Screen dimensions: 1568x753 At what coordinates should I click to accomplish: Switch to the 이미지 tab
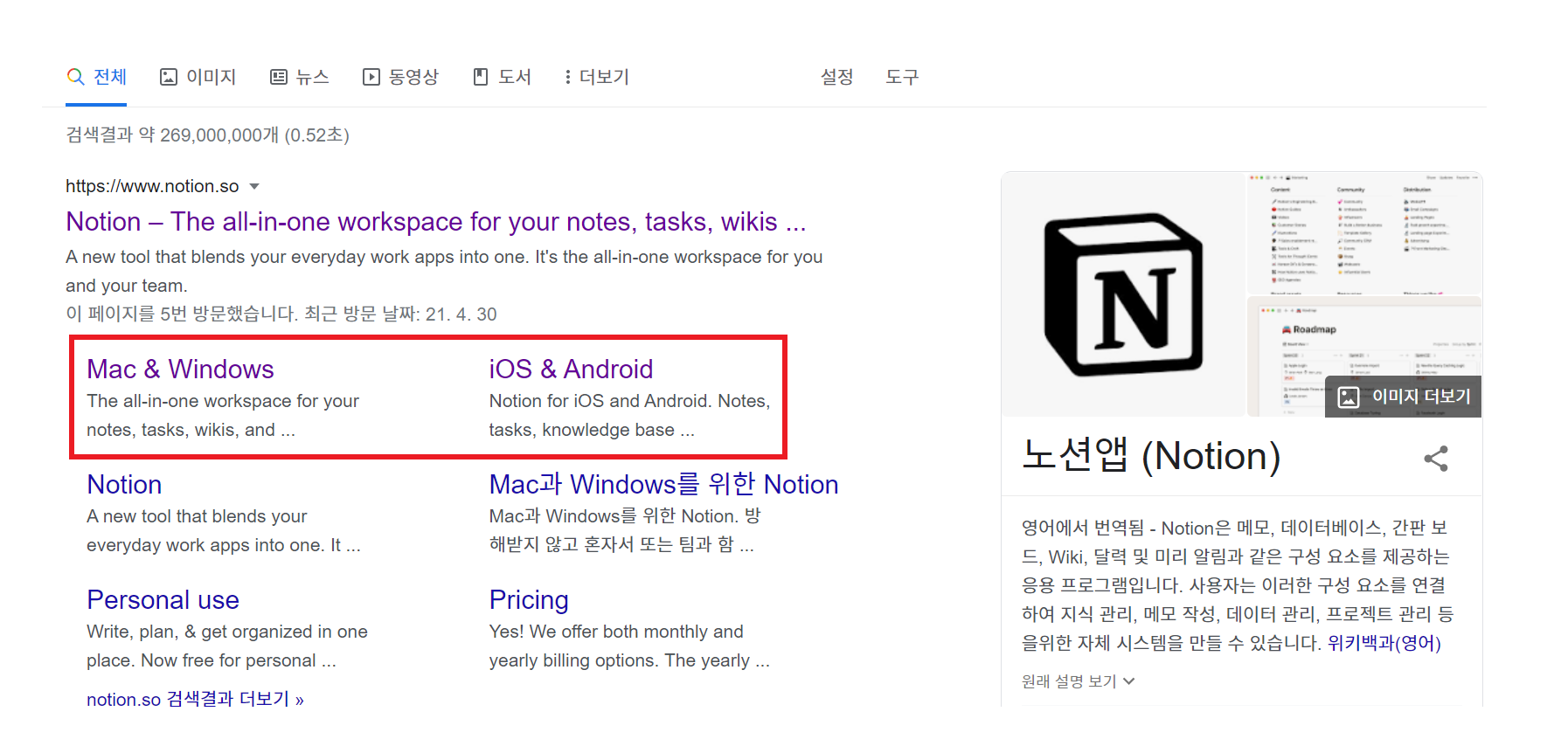coord(198,77)
